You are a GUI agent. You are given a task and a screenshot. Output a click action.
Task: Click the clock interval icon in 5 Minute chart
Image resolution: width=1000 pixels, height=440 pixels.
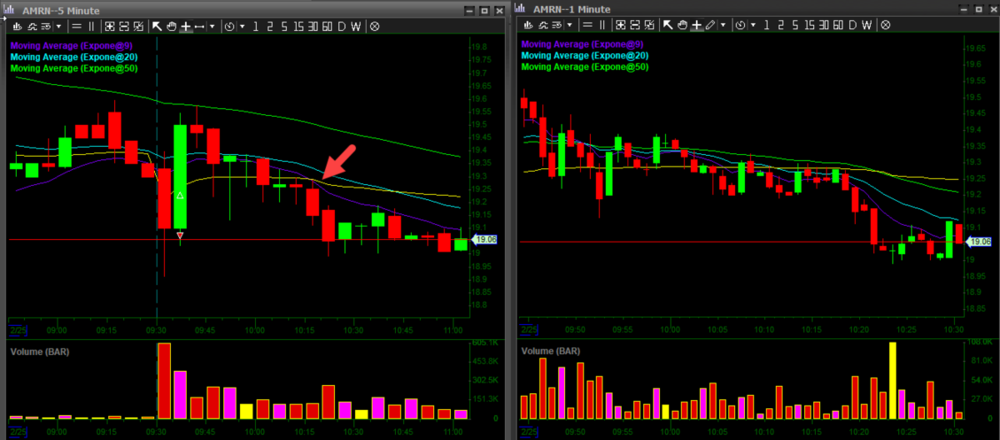(x=228, y=26)
